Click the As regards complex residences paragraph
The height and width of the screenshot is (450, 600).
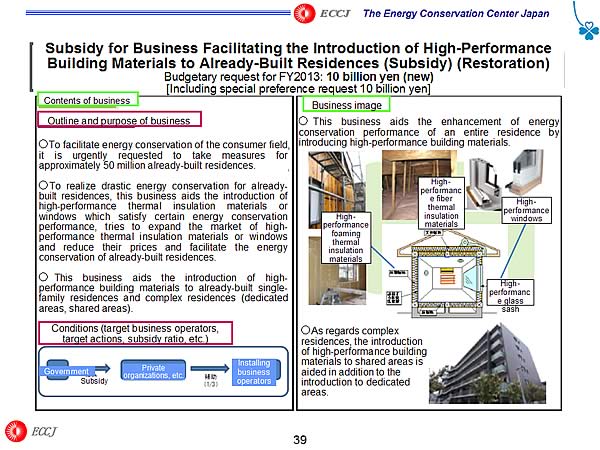(364, 361)
